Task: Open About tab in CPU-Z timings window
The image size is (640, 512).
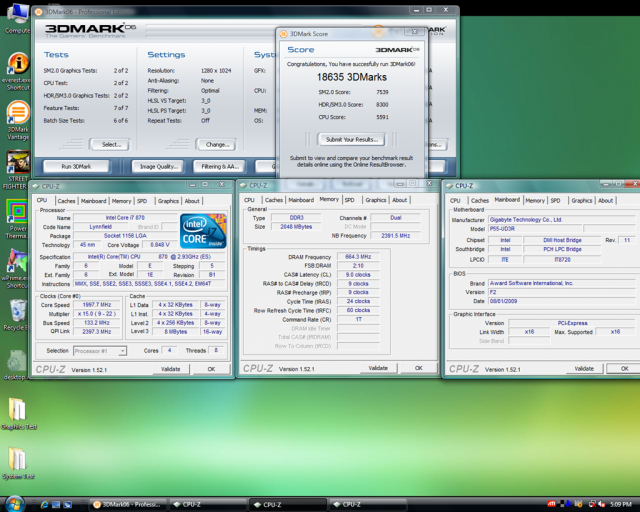Action: 400,200
